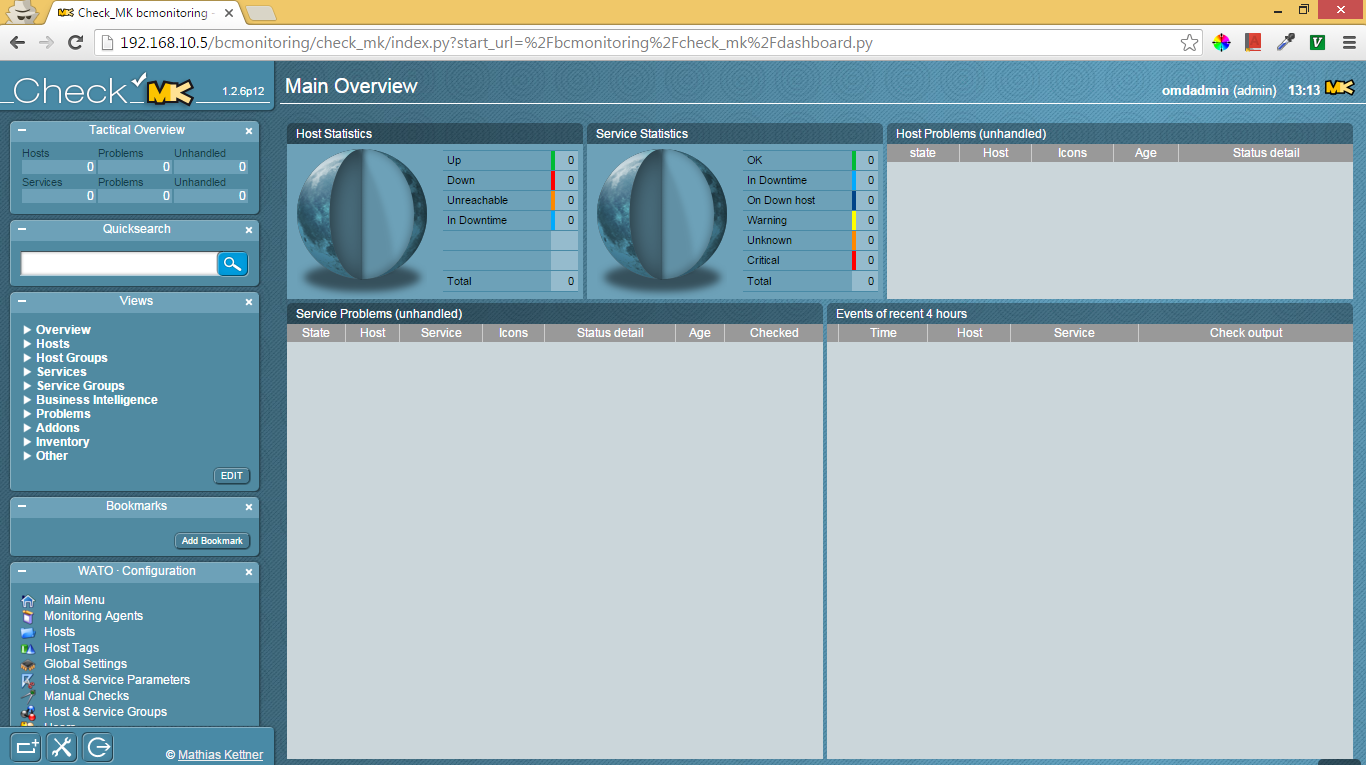Click the EDIT button in Views
The width and height of the screenshot is (1366, 765).
[x=232, y=476]
